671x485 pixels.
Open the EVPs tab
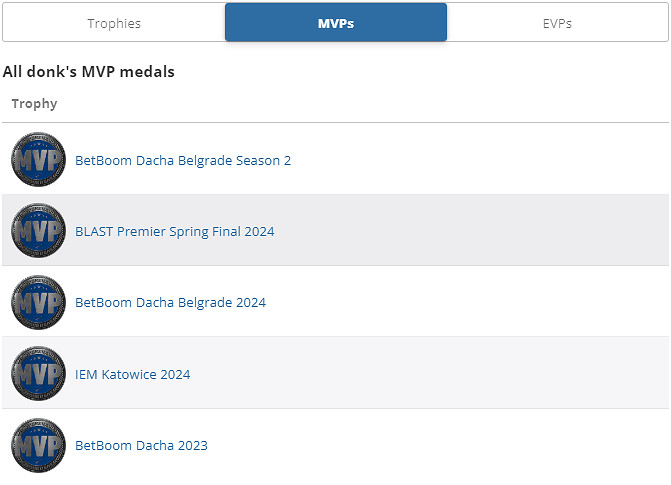tap(557, 23)
